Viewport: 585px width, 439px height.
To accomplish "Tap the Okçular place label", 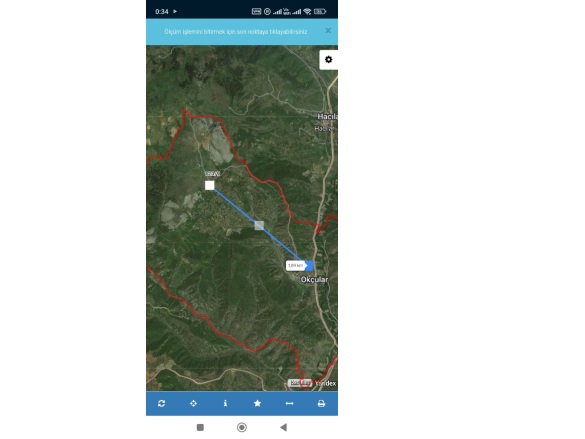I will pos(314,279).
